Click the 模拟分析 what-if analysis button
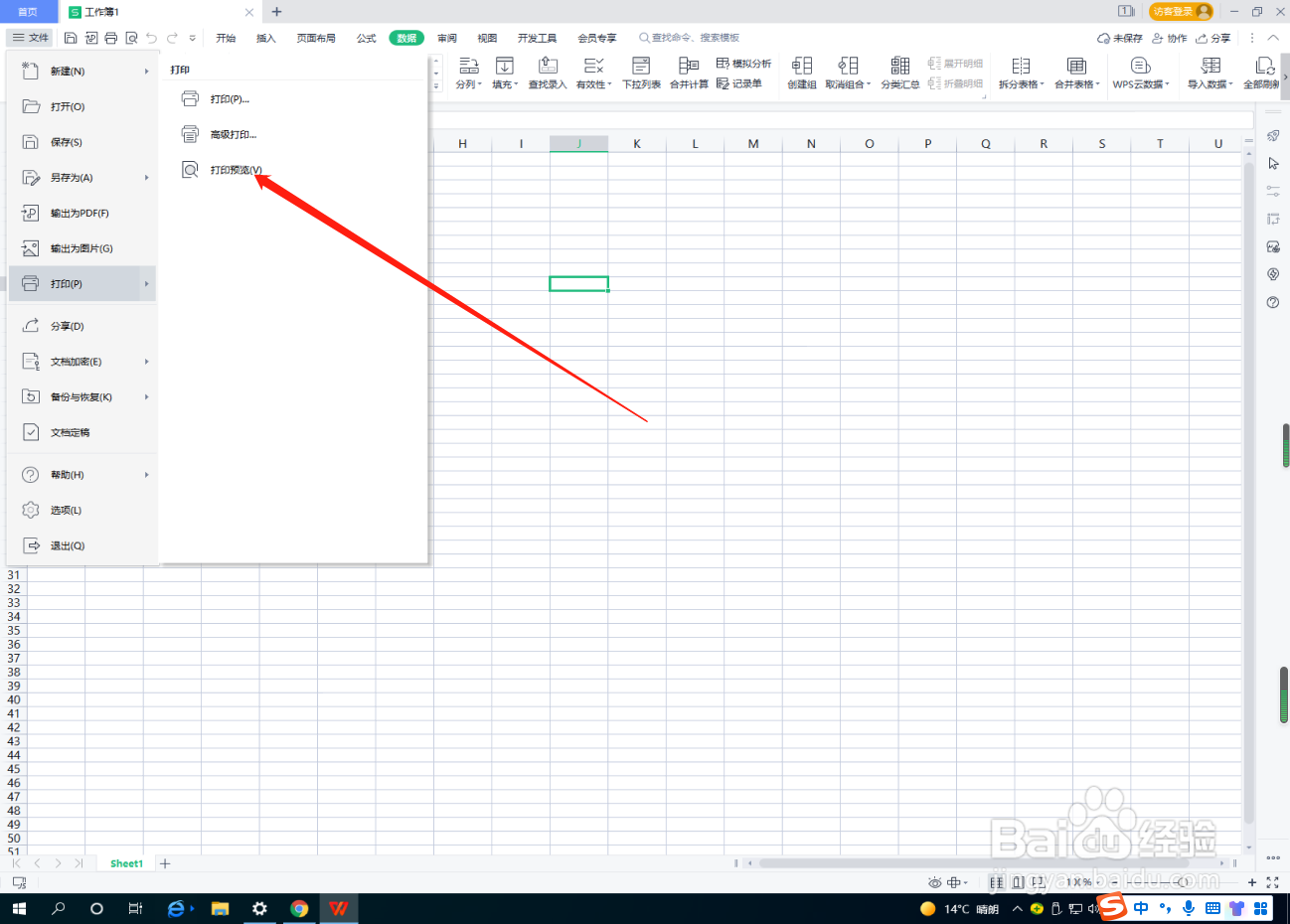Screen dimensions: 1290x924 (743, 64)
